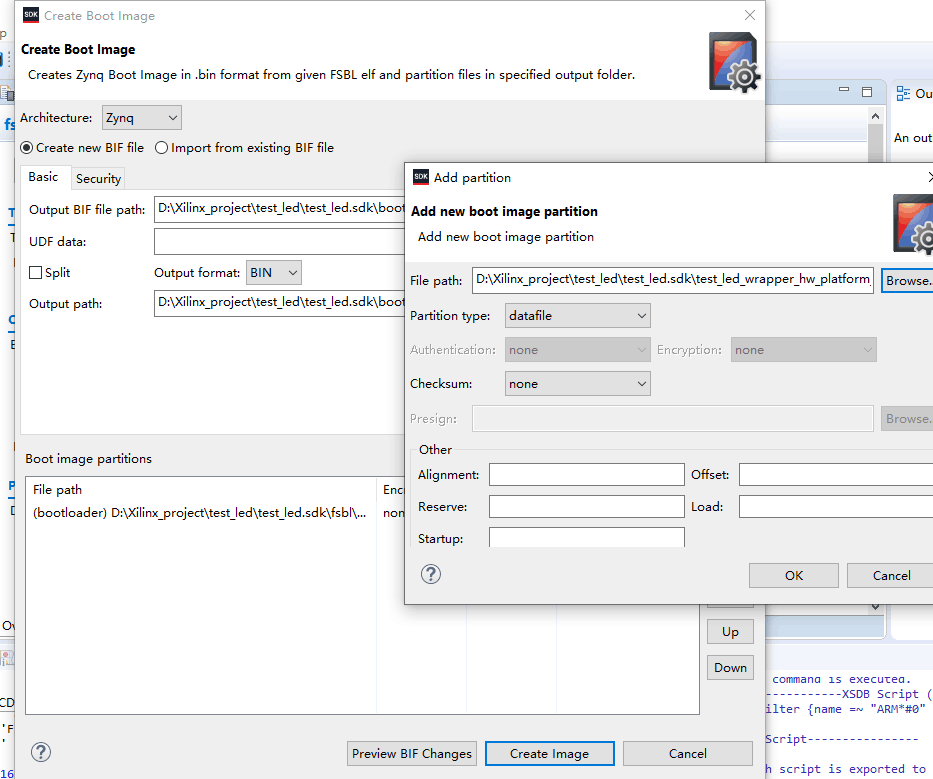Click the disabled Presign Browse button
This screenshot has height=779, width=933.
(907, 418)
